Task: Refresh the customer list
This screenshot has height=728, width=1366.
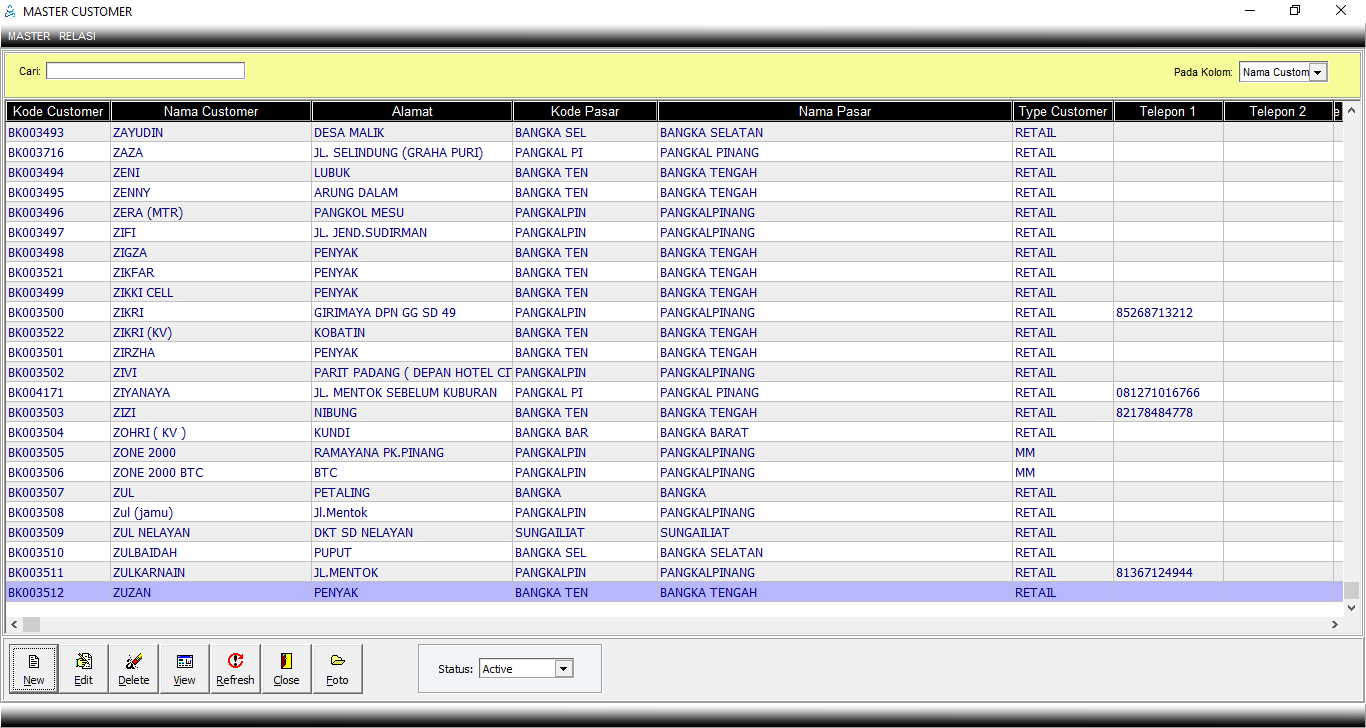Action: (235, 669)
